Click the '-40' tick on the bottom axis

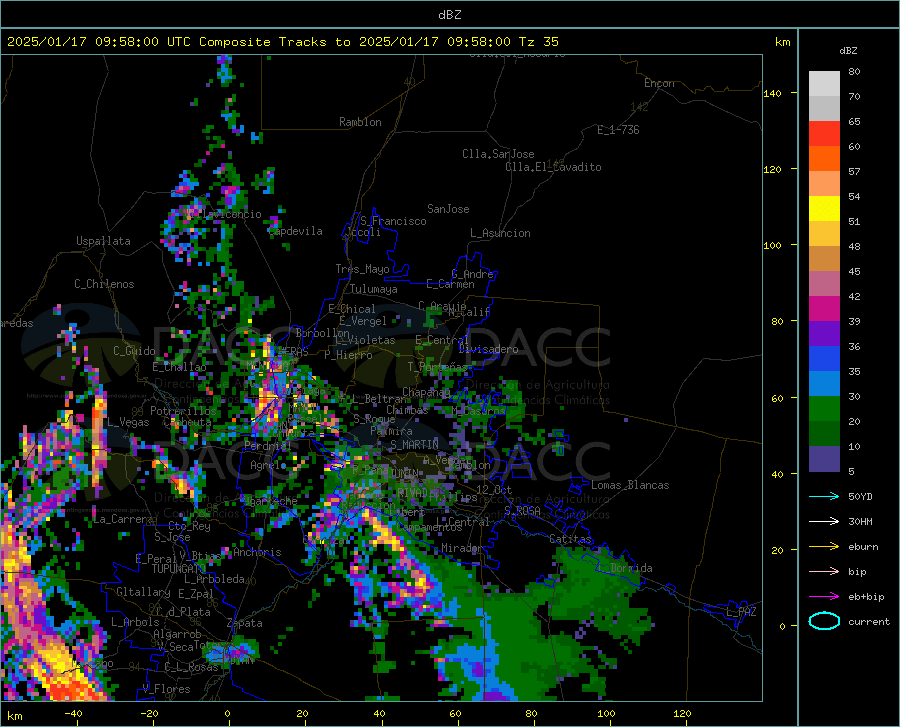(x=73, y=713)
